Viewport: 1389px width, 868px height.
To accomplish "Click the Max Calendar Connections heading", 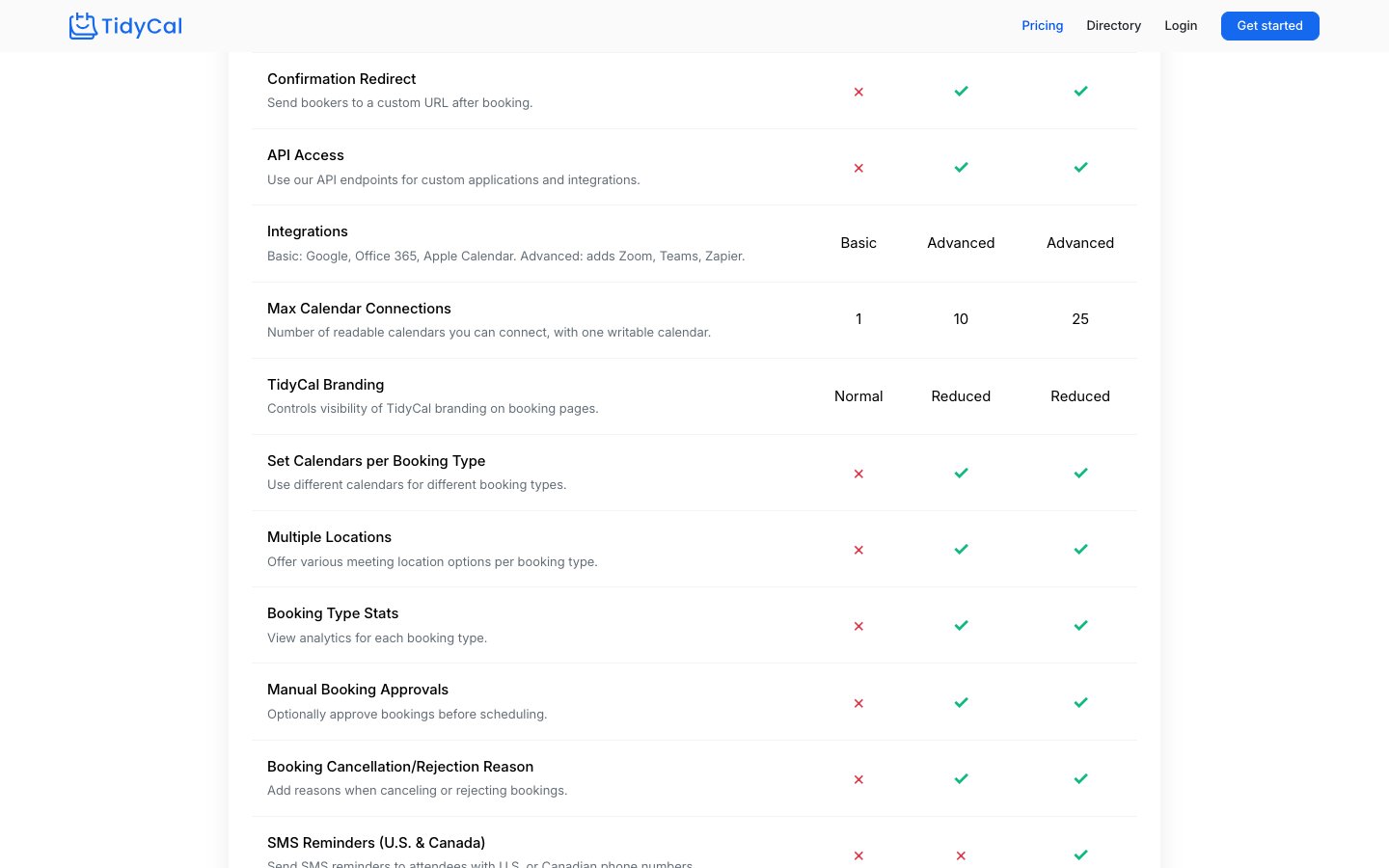I will [359, 309].
